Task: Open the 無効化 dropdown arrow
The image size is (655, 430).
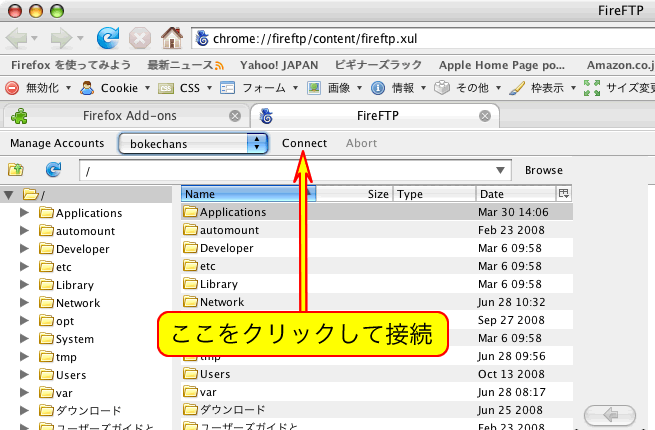Action: pos(69,88)
